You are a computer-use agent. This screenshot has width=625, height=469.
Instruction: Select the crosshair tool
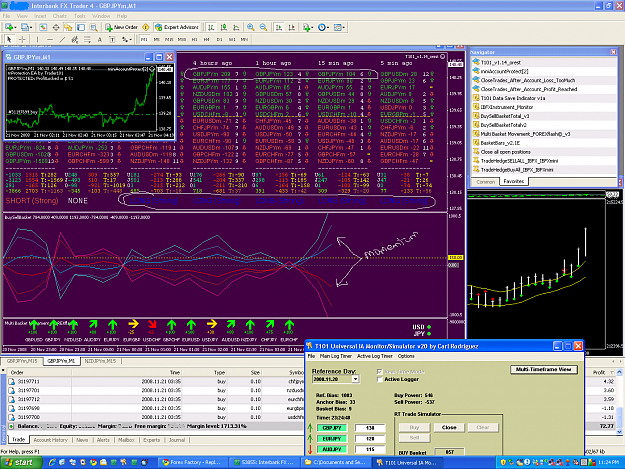click(x=22, y=39)
